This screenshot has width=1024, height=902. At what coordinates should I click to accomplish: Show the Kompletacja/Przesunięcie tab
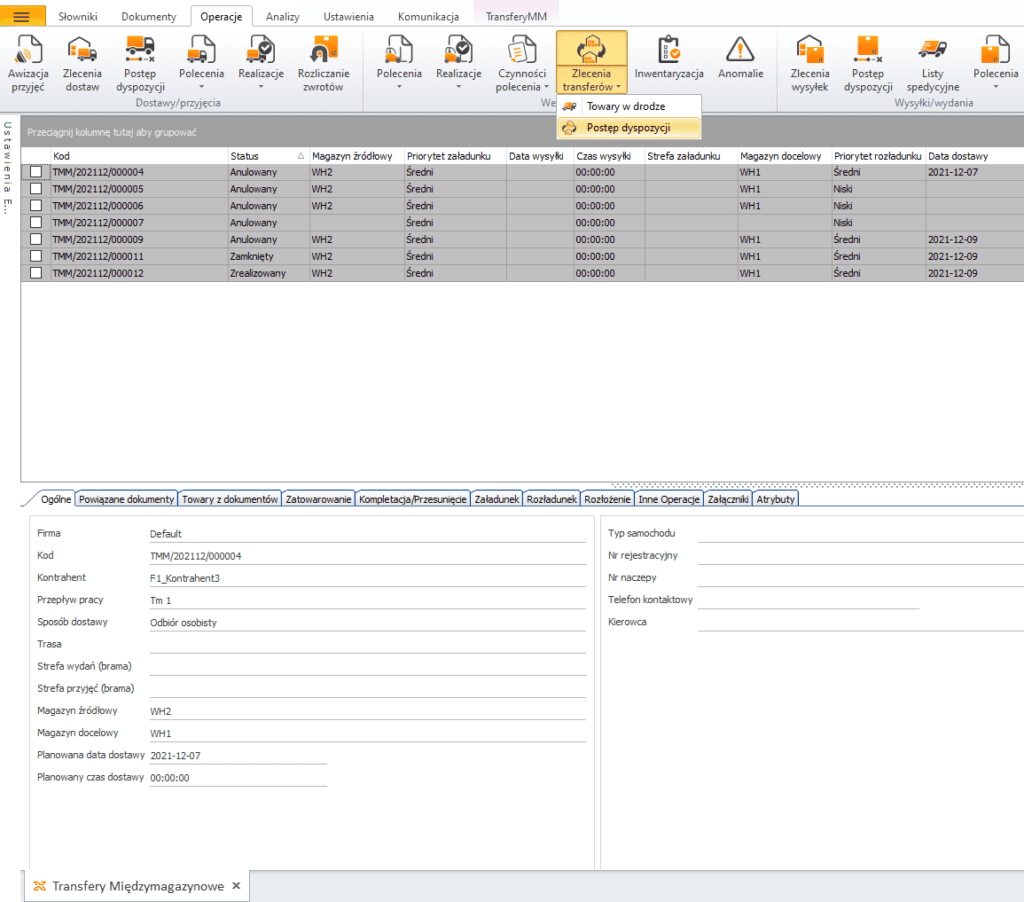(413, 499)
